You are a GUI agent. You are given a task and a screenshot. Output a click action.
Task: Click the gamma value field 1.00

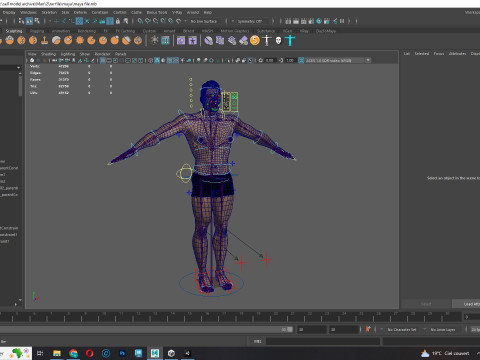290,60
